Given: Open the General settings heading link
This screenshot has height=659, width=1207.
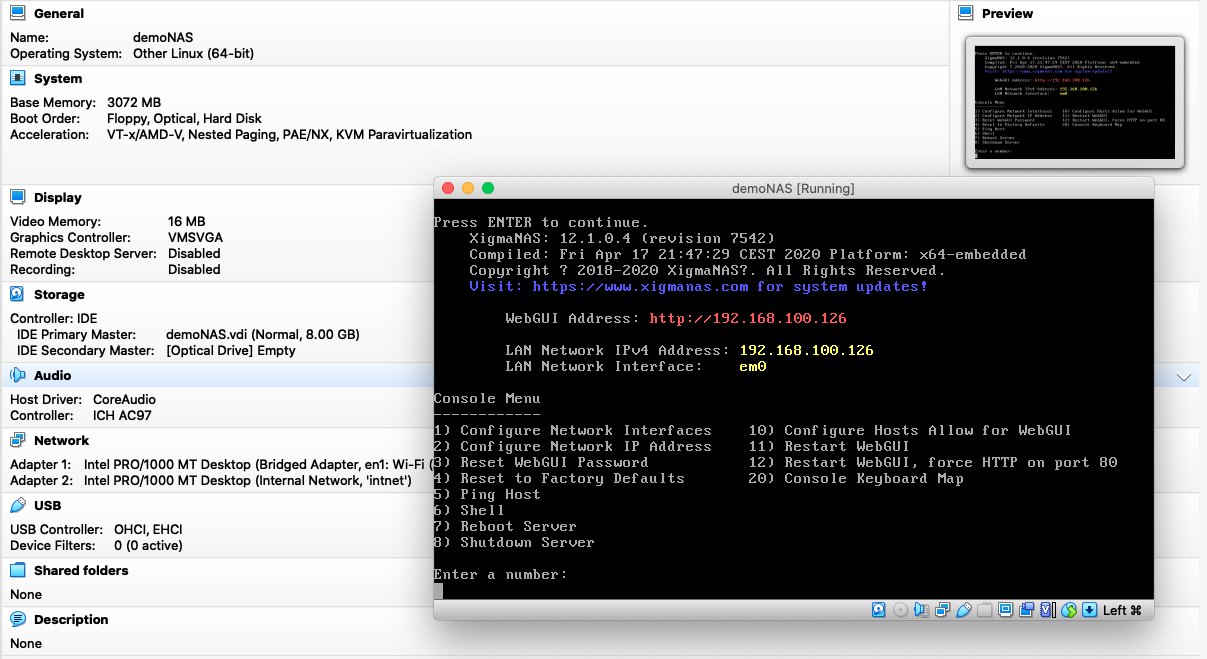Looking at the screenshot, I should pyautogui.click(x=59, y=14).
